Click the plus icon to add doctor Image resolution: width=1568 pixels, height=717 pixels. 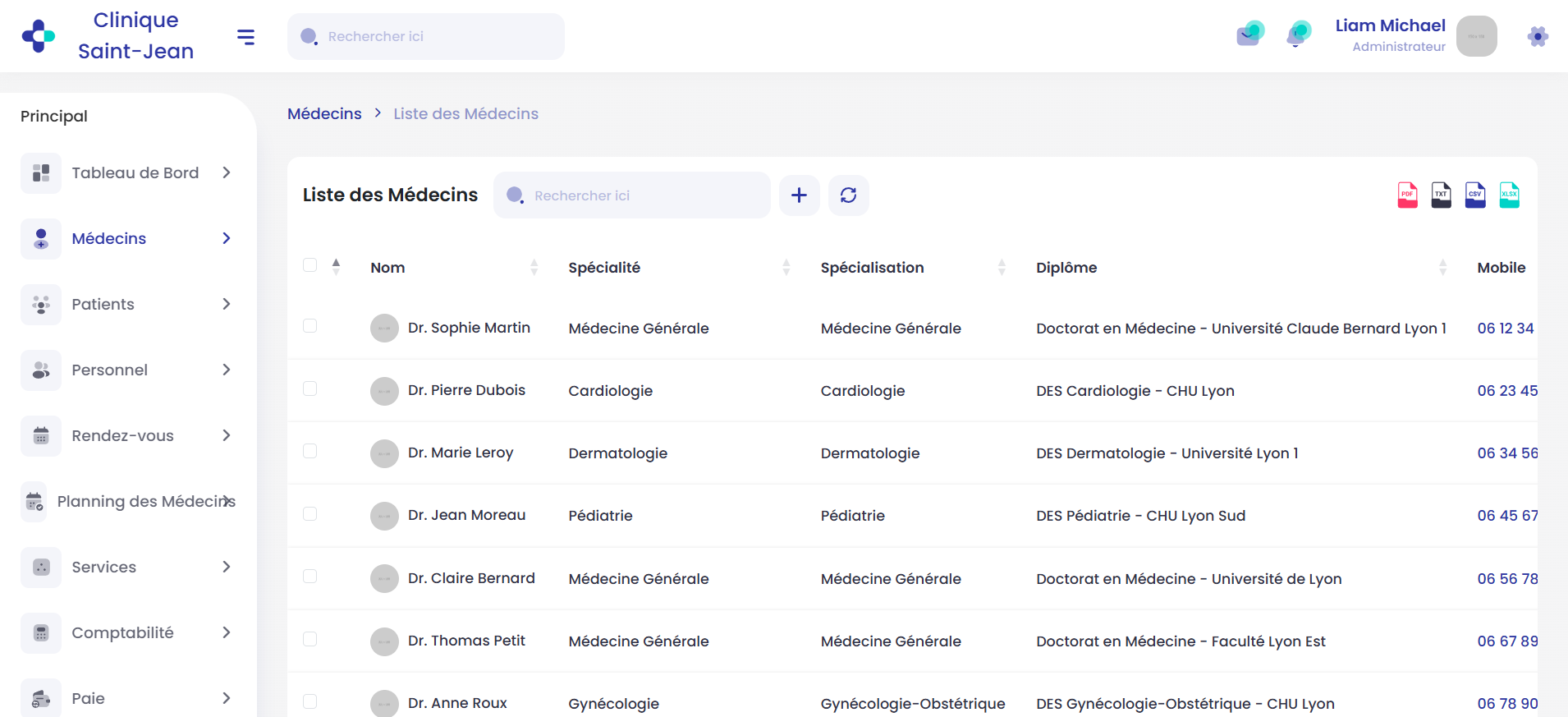click(x=799, y=195)
